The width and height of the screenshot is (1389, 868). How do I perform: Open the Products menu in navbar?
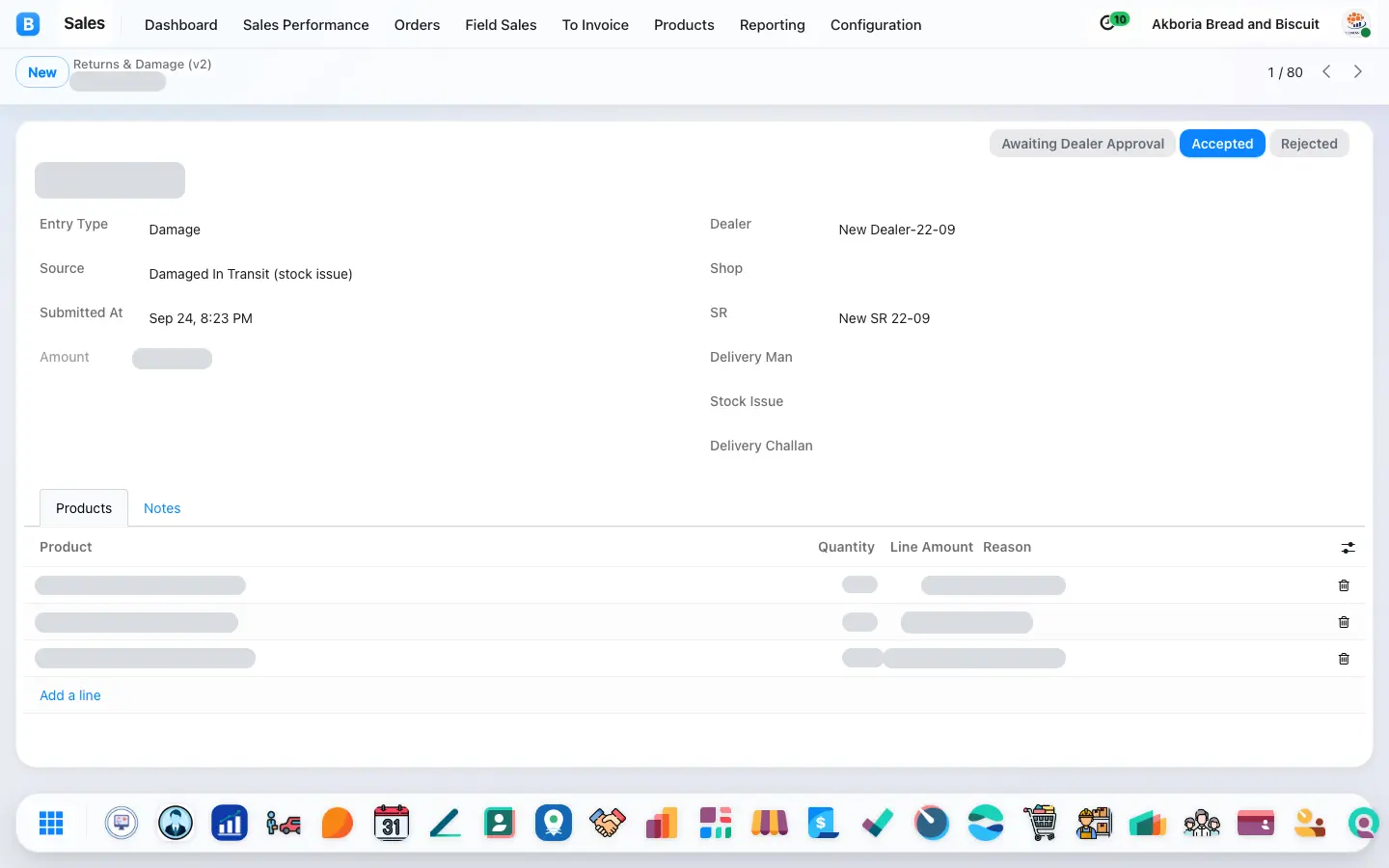[x=684, y=25]
